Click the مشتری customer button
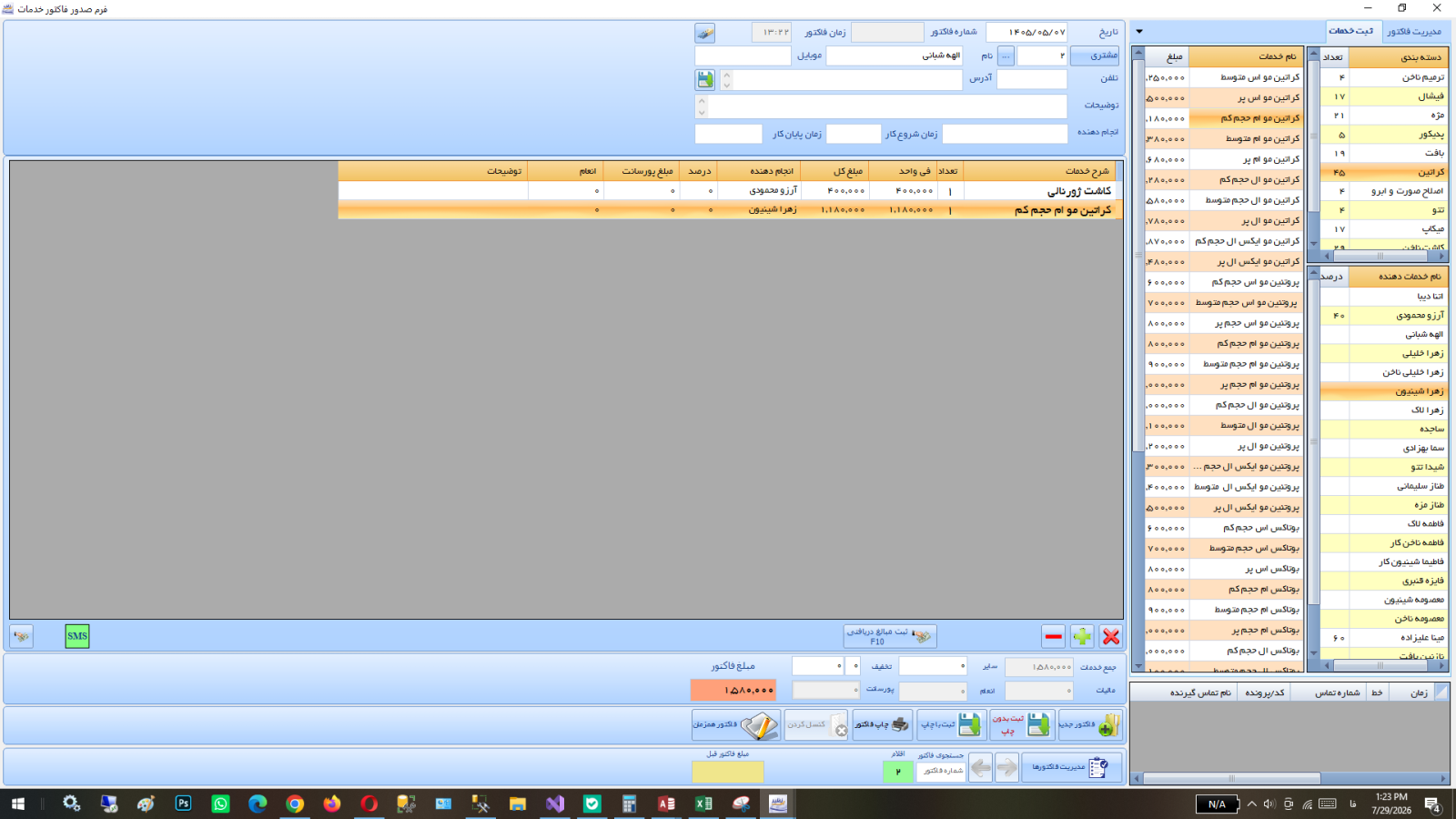 [1095, 56]
